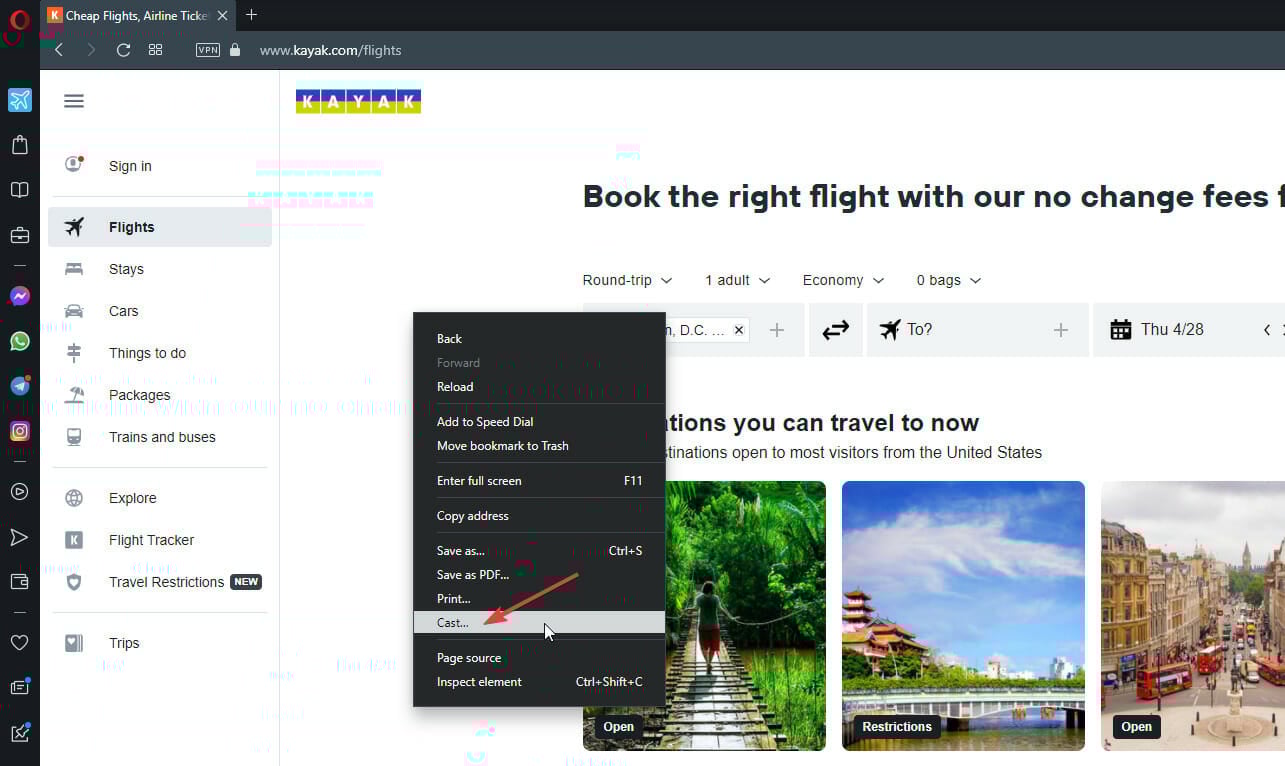Open the Round-trip dropdown

(627, 281)
